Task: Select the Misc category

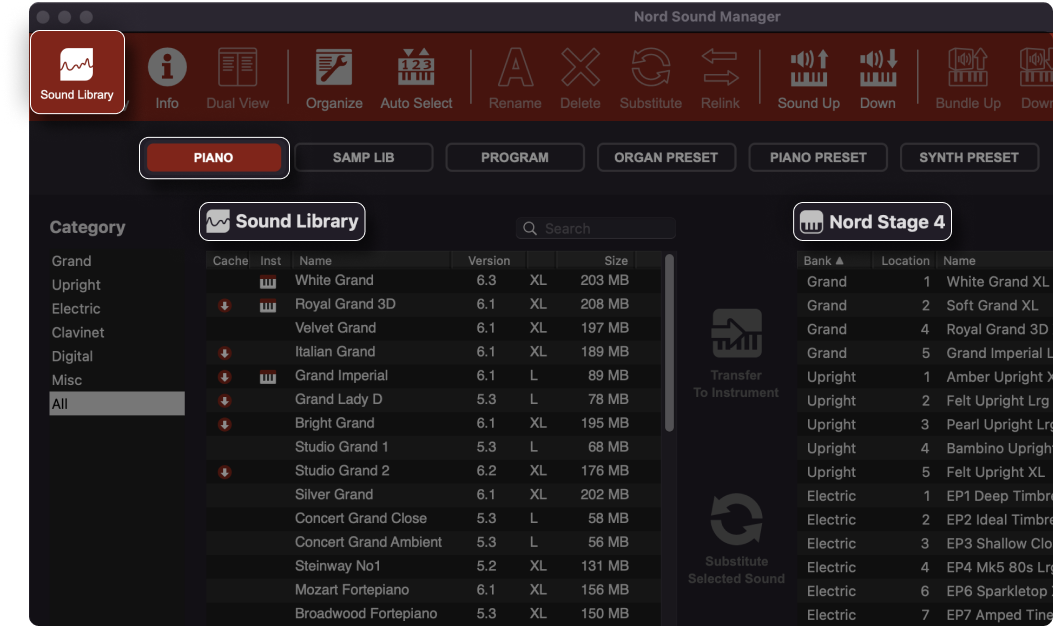Action: [x=66, y=380]
